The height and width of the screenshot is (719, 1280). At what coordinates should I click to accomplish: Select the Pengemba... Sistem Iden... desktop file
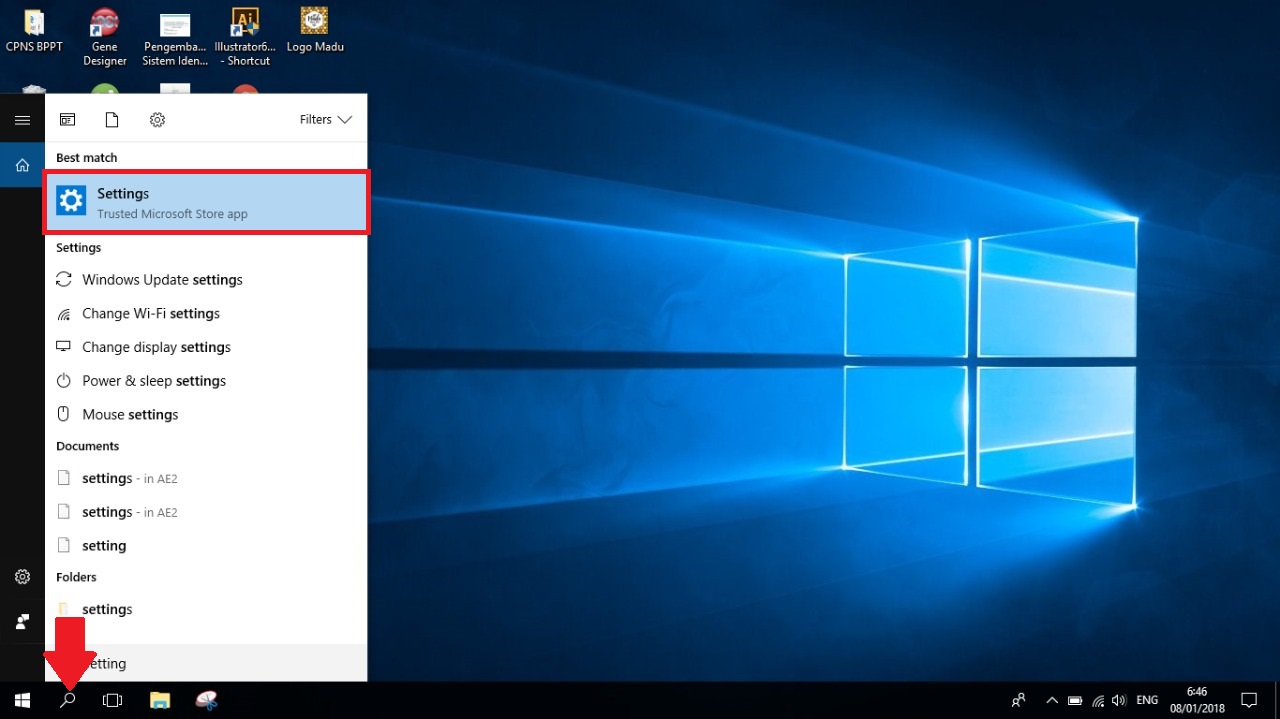point(175,39)
